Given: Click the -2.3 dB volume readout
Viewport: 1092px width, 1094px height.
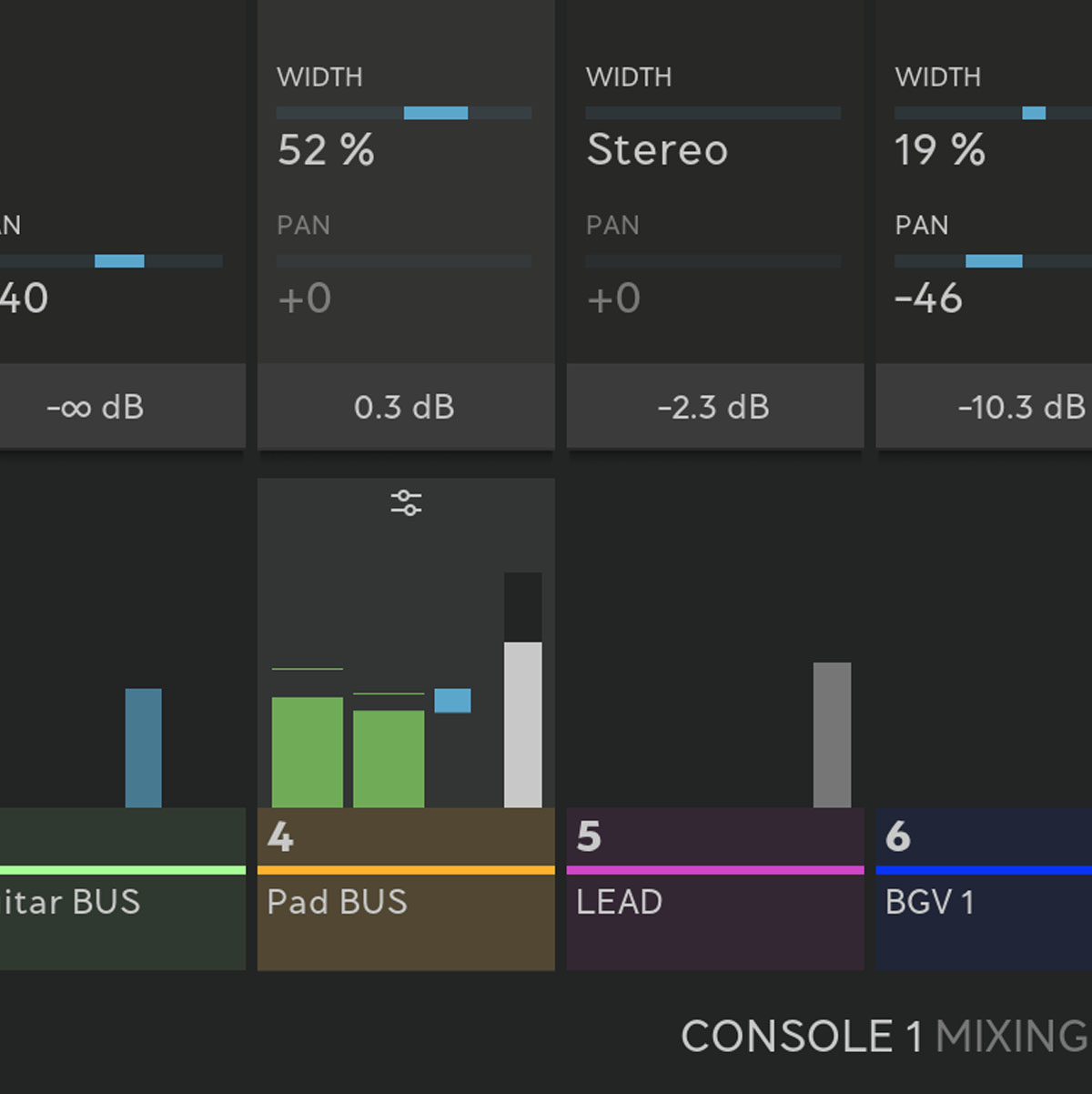Looking at the screenshot, I should pyautogui.click(x=714, y=407).
